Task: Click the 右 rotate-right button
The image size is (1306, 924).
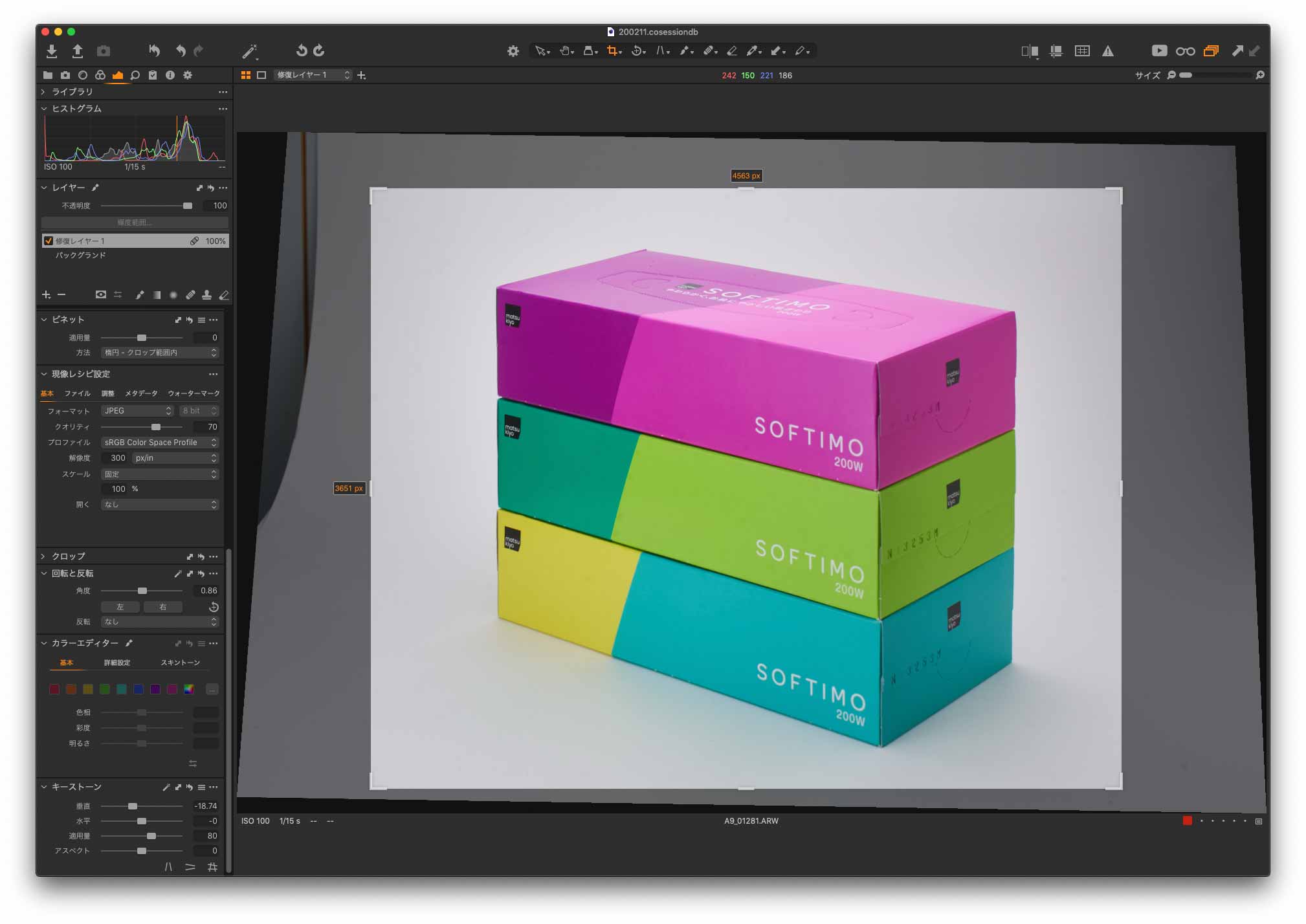Action: pyautogui.click(x=163, y=607)
